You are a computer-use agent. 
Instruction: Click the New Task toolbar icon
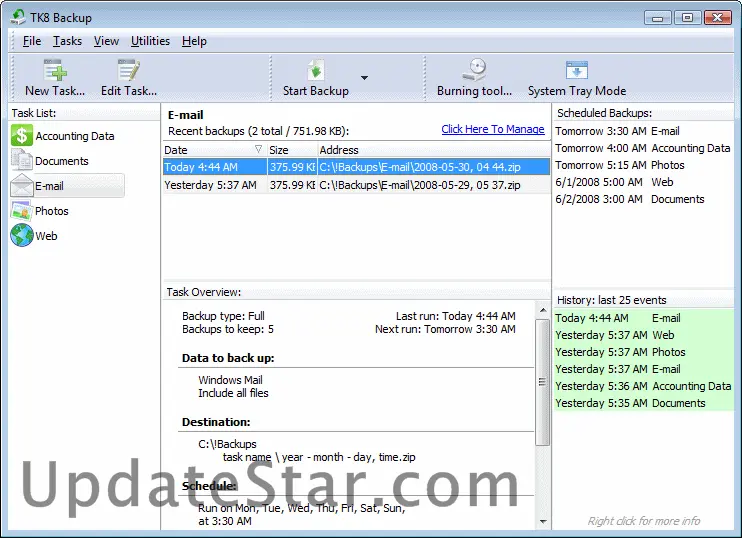(x=54, y=71)
